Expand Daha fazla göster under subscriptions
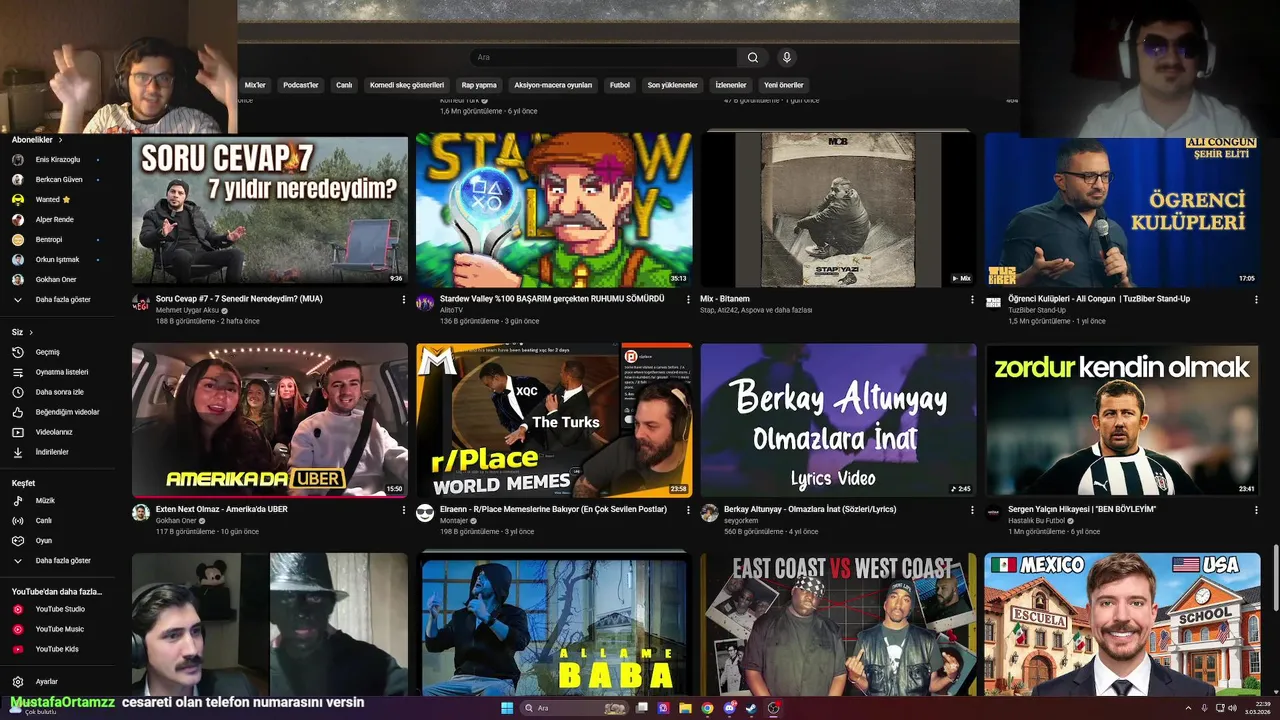Image resolution: width=1280 pixels, height=720 pixels. coord(51,300)
